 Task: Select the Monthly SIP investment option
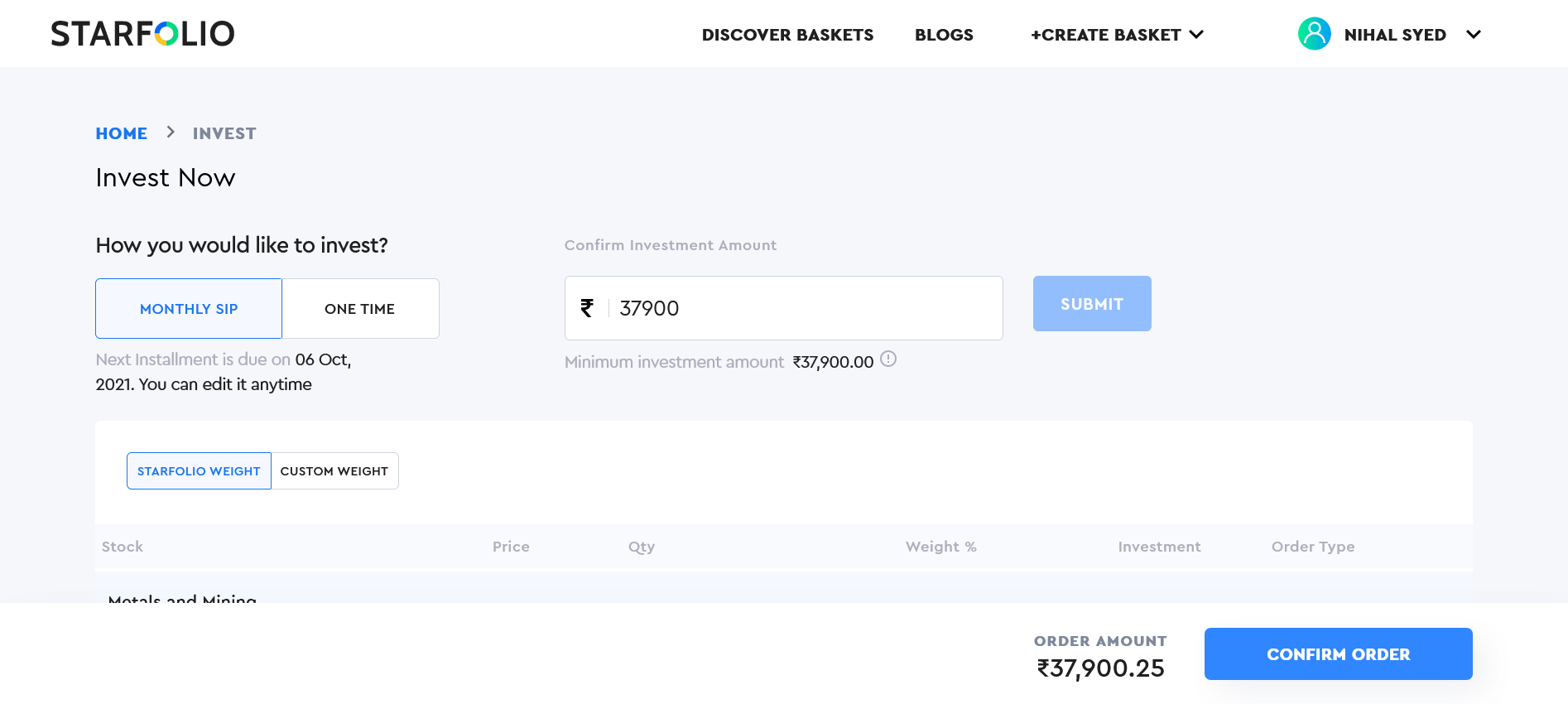tap(188, 308)
